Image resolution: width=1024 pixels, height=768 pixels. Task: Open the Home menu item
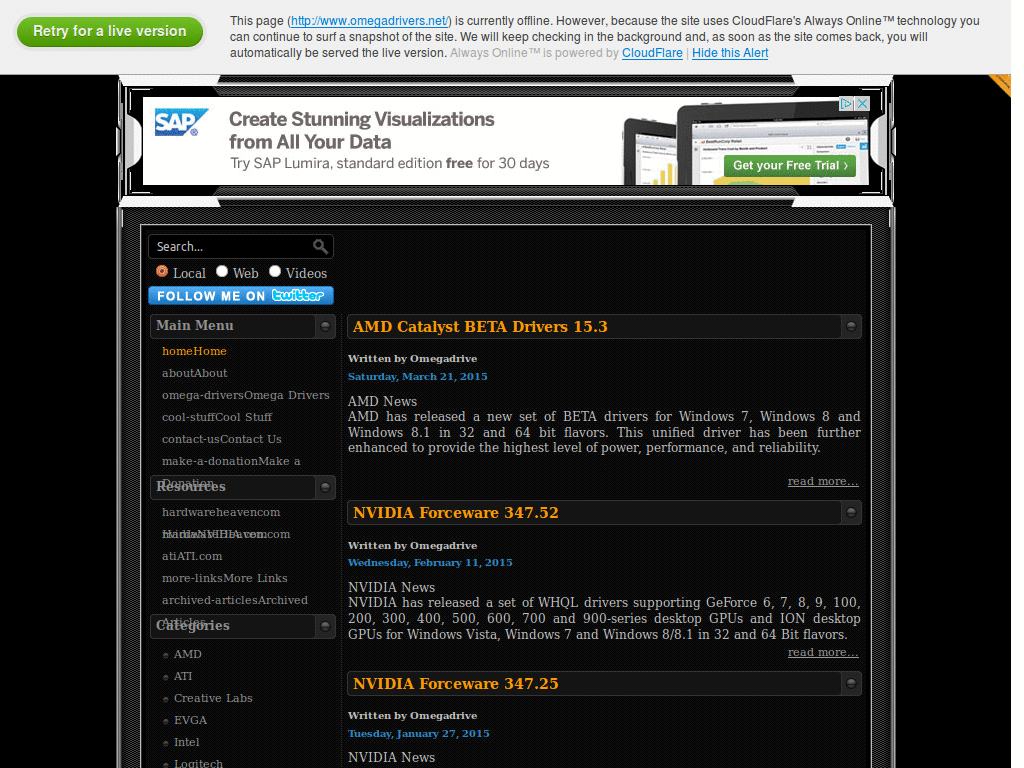(x=194, y=351)
